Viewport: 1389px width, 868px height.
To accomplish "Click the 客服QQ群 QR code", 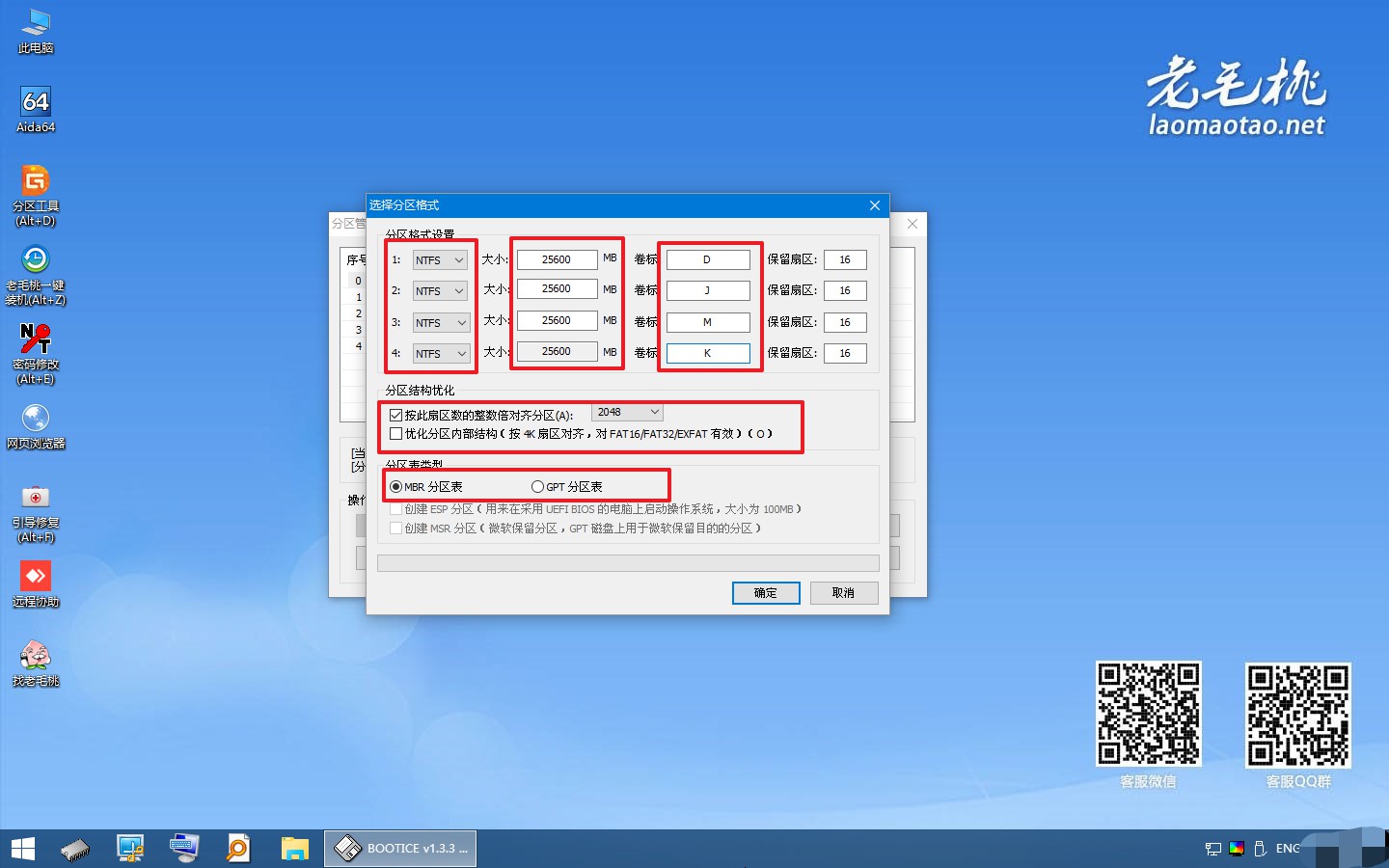I will (x=1298, y=715).
